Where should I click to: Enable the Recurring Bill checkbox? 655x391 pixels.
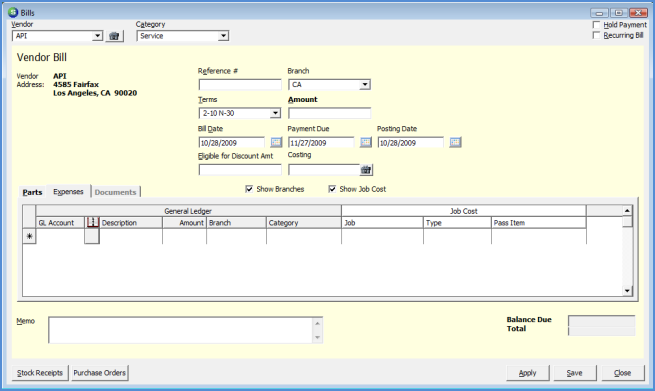click(597, 36)
